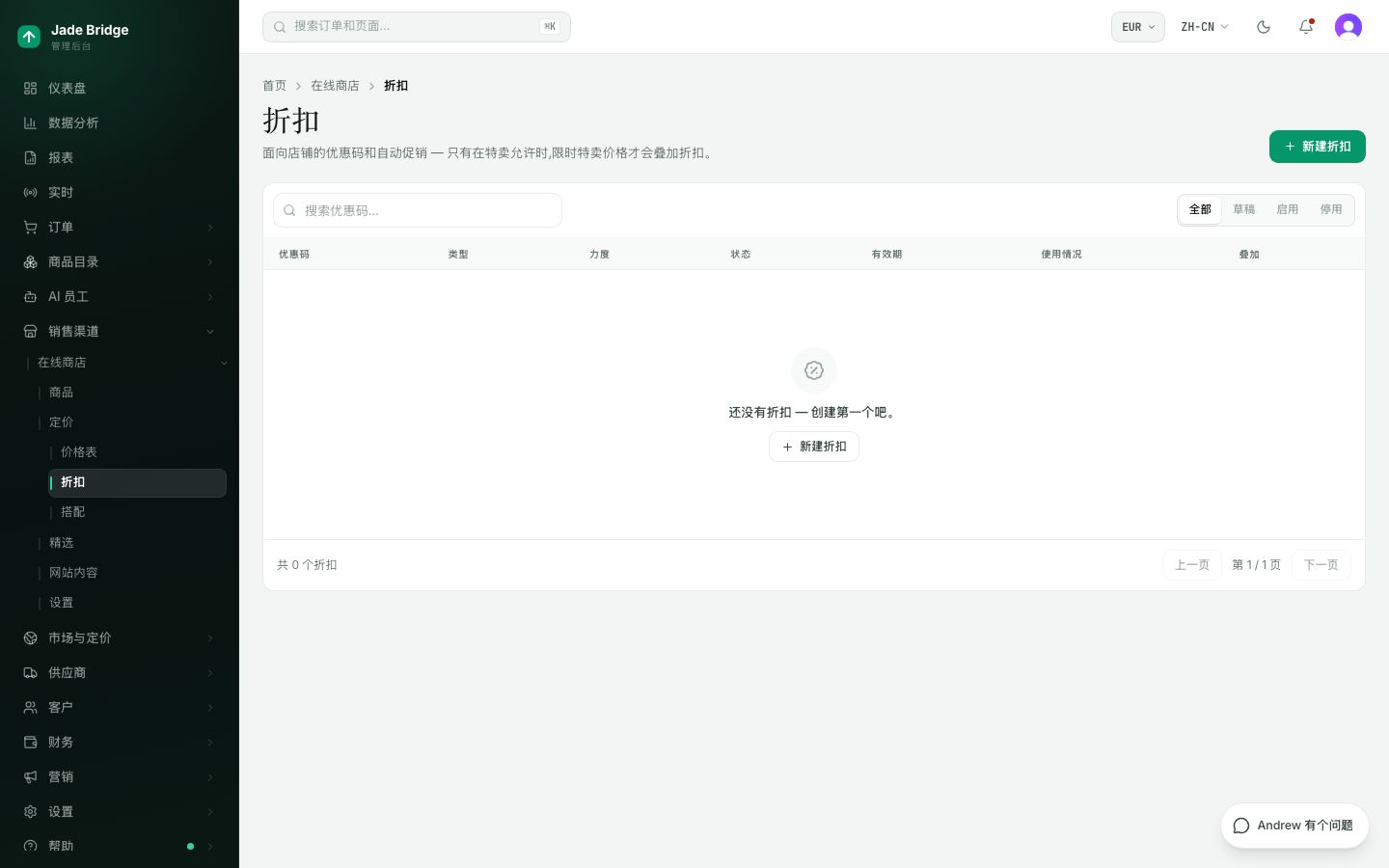Viewport: 1389px width, 868px height.
Task: Click the Jade Bridge logo icon
Action: pos(29,37)
